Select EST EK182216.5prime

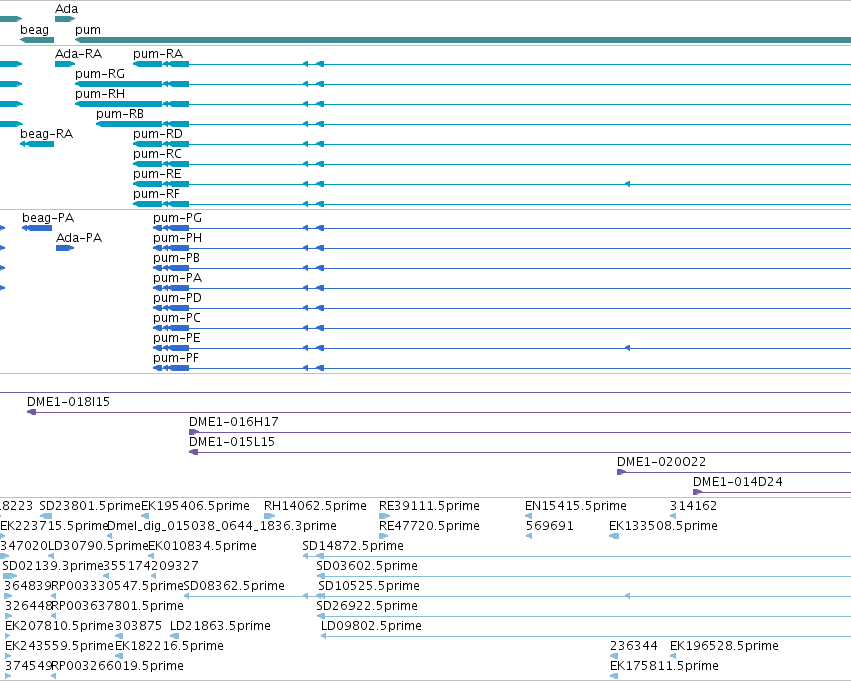click(169, 647)
